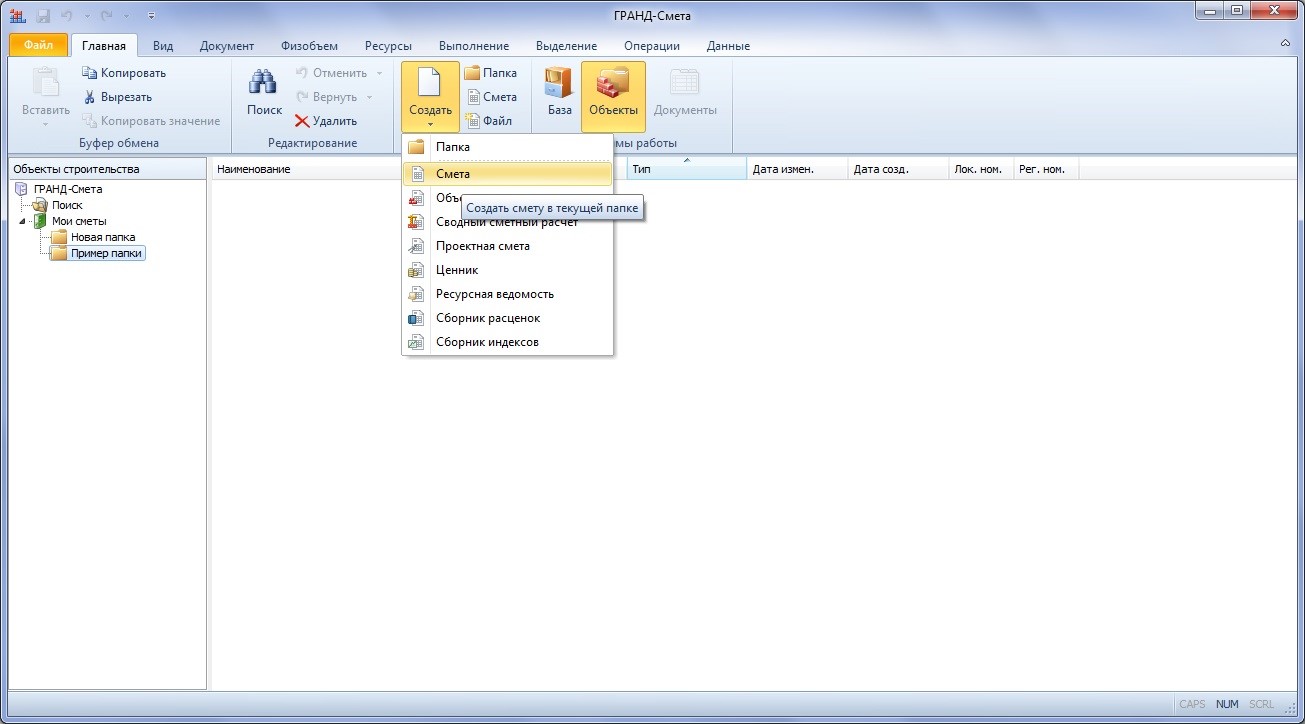The height and width of the screenshot is (724, 1305).
Task: Click the Вставить paste icon in ribbon
Action: (x=46, y=83)
